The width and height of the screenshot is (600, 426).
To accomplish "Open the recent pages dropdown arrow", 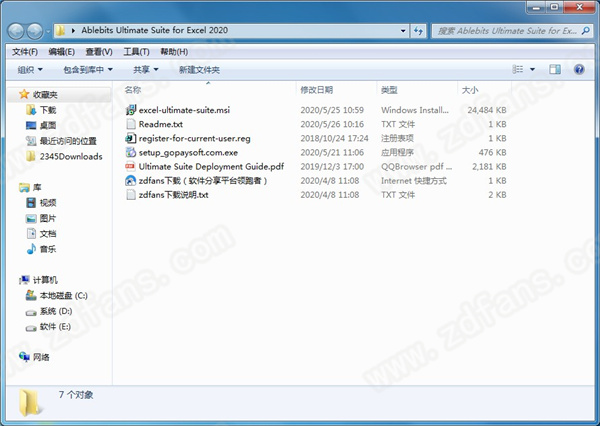I will tap(48, 31).
